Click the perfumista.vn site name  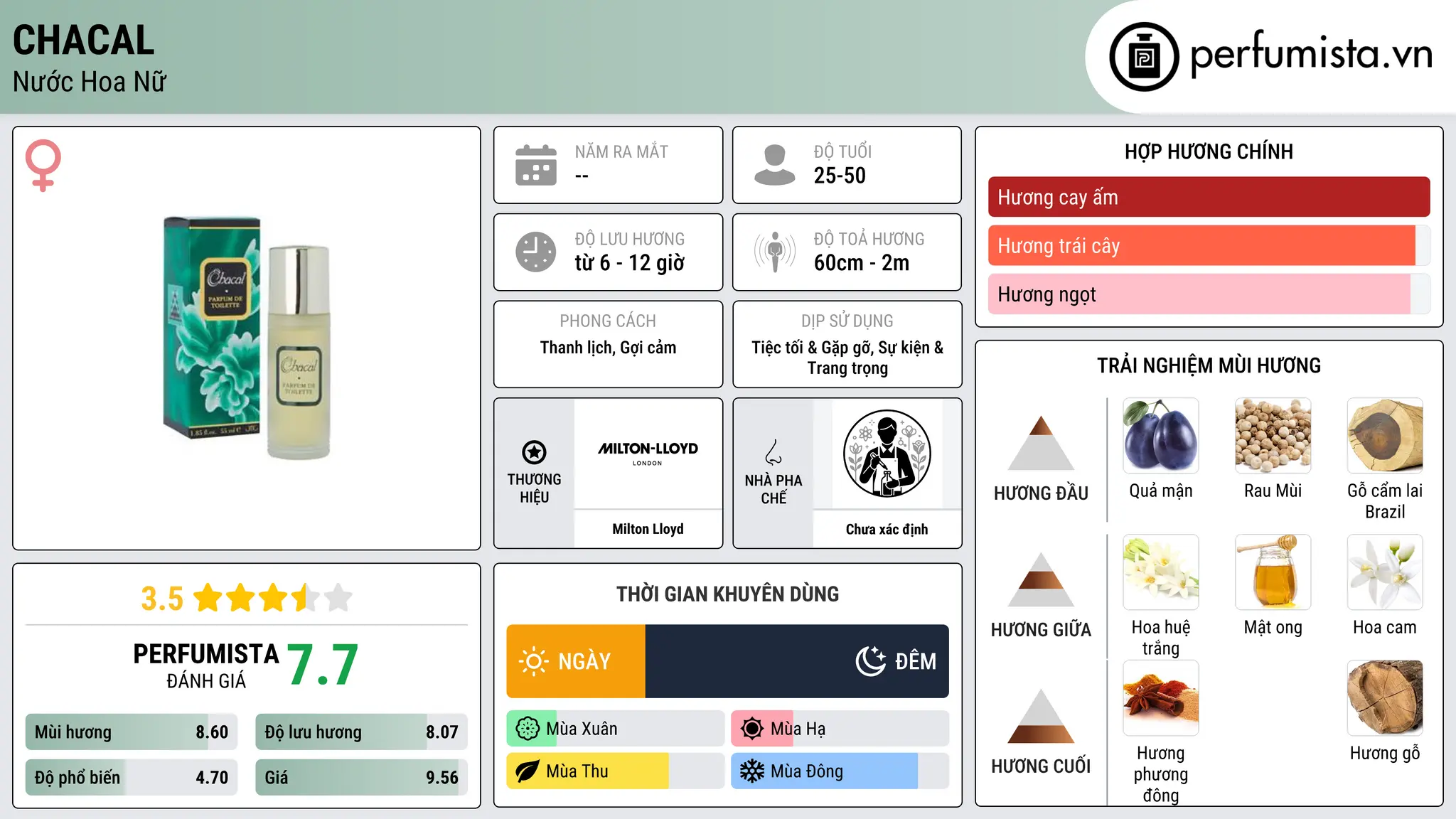(x=1311, y=54)
